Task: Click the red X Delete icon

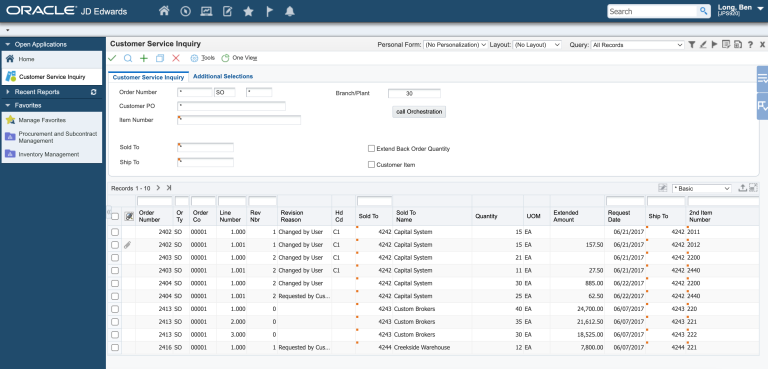Action: pyautogui.click(x=176, y=58)
